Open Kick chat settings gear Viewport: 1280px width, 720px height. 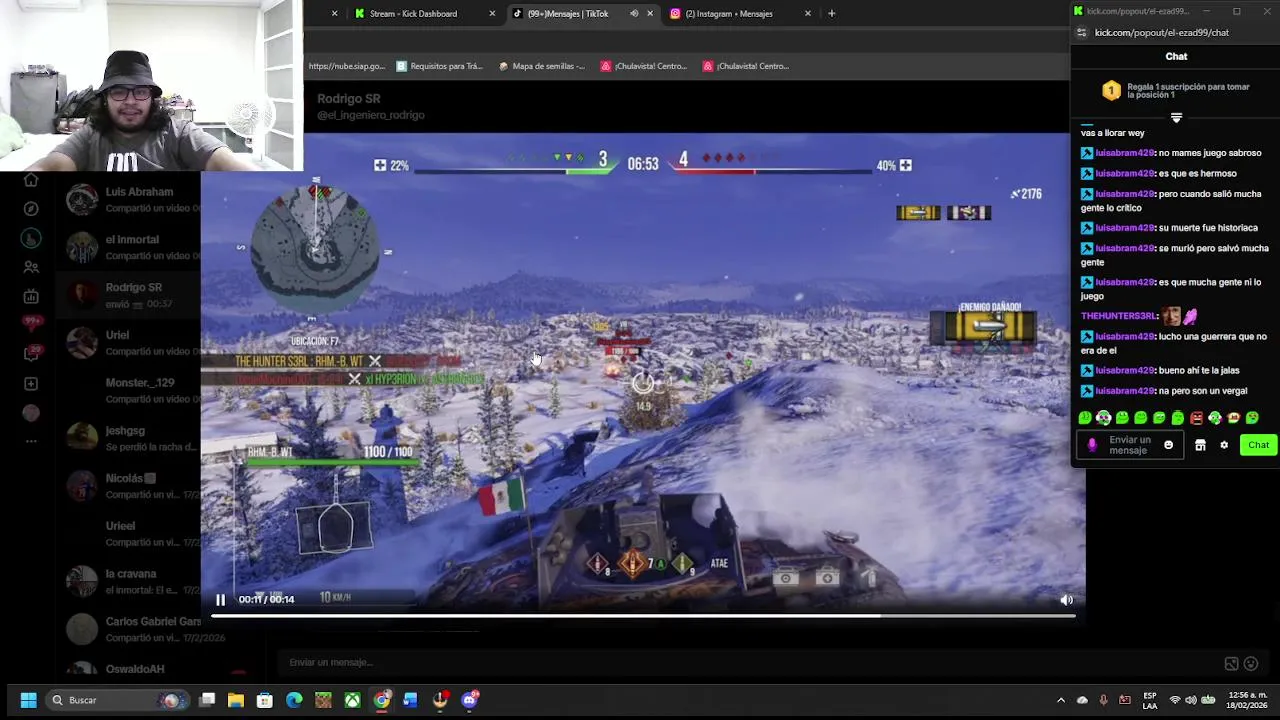tap(1224, 445)
